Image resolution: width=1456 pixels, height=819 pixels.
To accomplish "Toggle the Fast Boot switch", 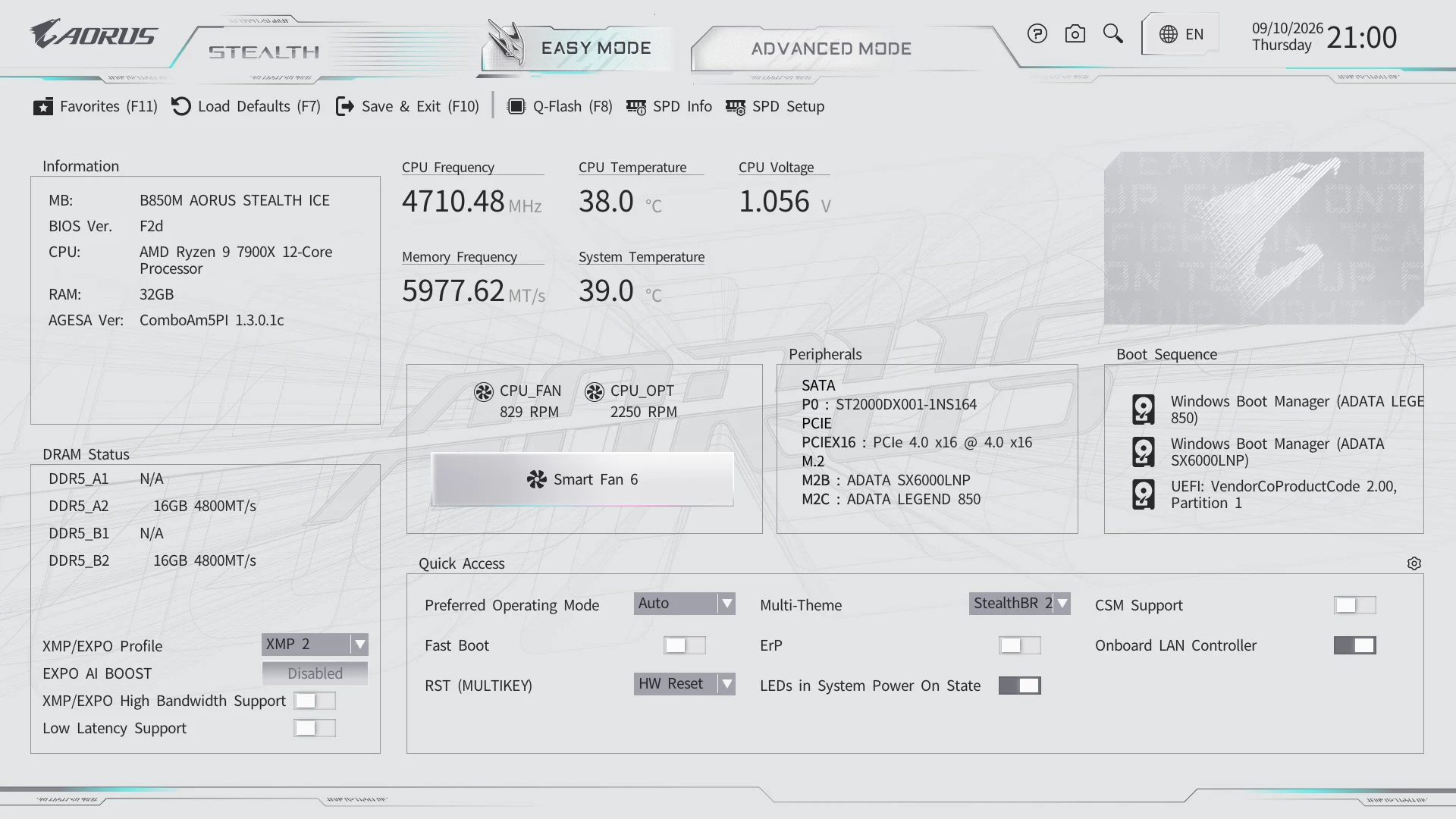I will tap(684, 645).
